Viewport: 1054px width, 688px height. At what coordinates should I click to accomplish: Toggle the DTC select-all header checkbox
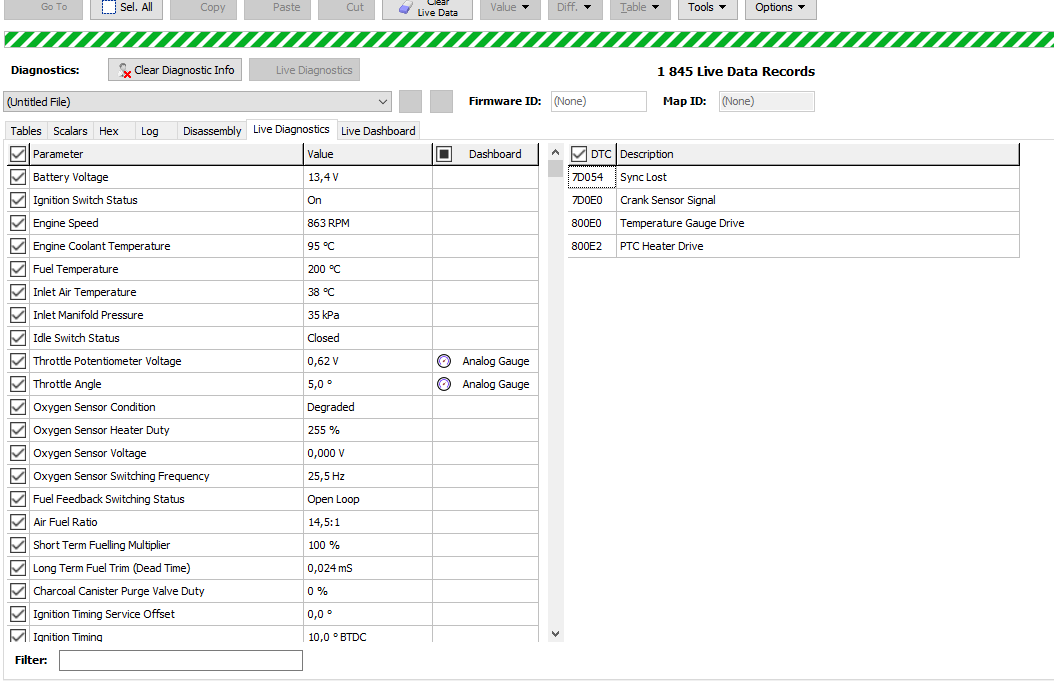[579, 154]
